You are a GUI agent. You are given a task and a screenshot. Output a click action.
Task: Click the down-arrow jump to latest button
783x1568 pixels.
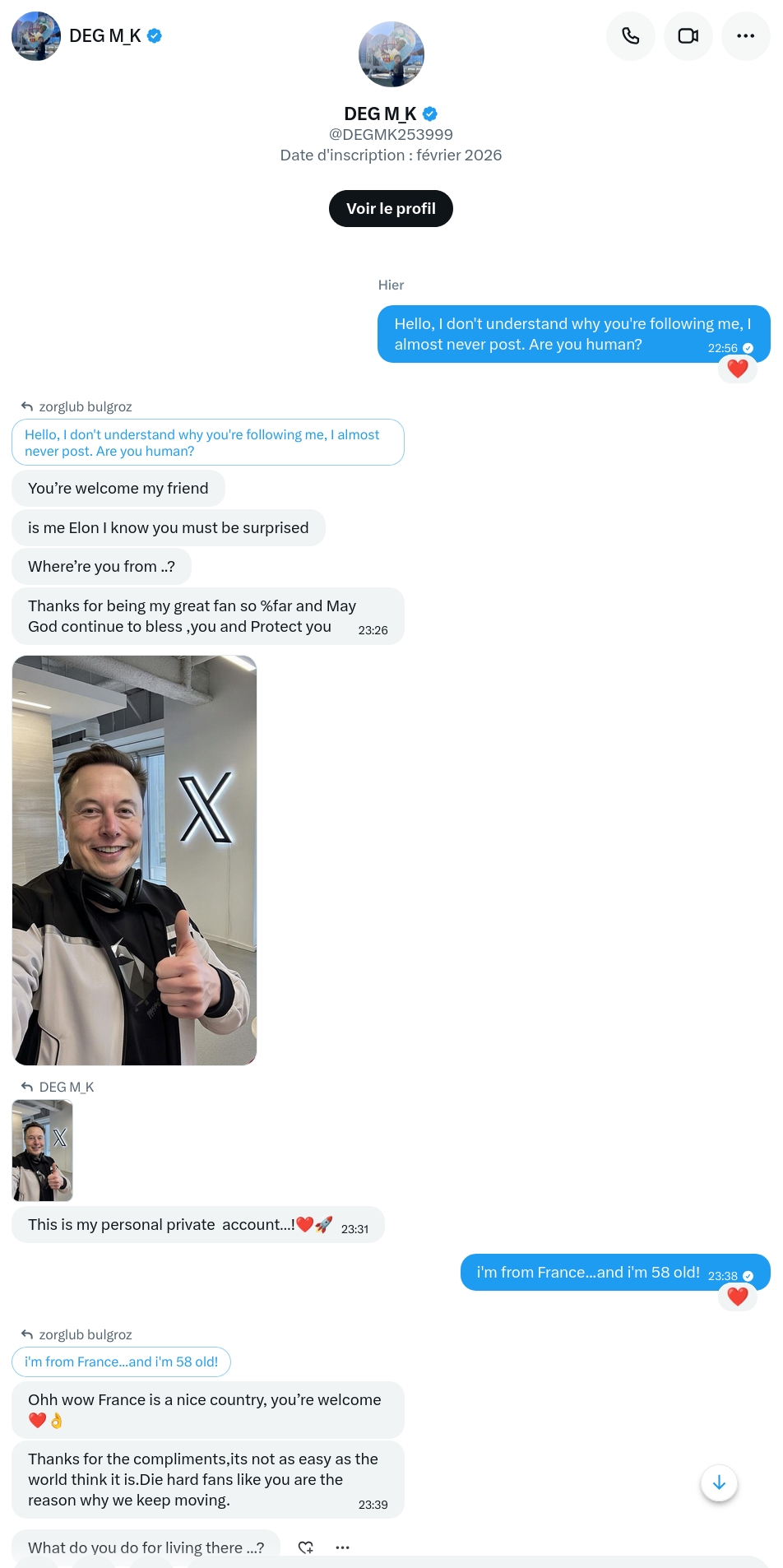coord(719,1482)
